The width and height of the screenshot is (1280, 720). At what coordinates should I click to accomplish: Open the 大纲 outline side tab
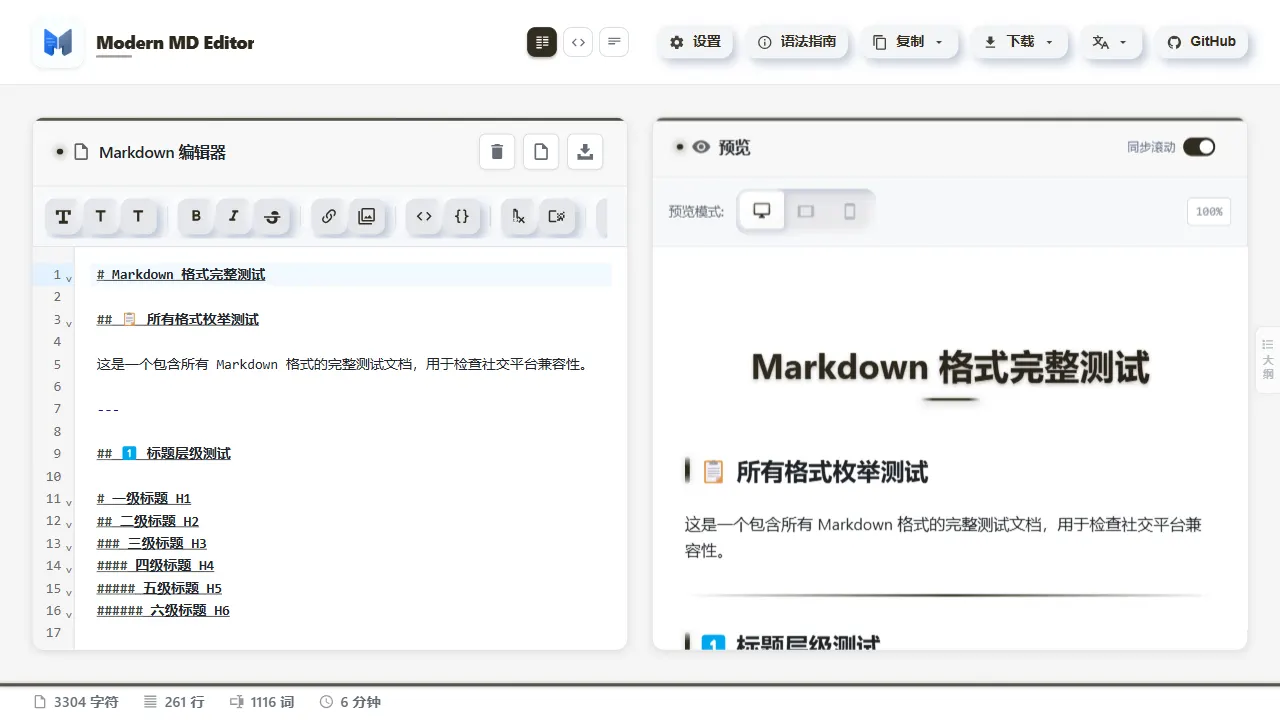(1268, 359)
